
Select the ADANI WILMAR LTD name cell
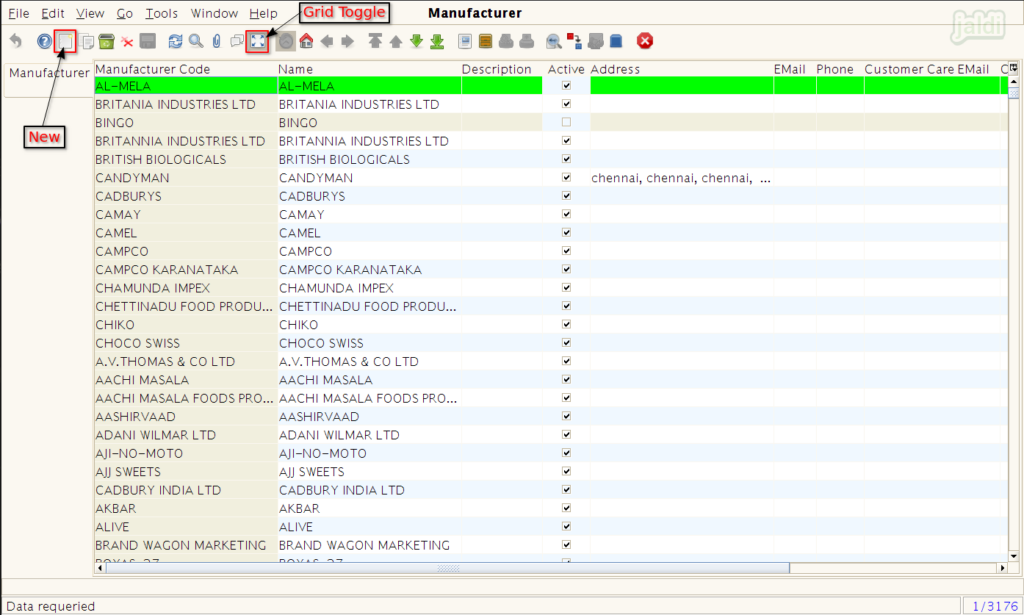pos(369,435)
